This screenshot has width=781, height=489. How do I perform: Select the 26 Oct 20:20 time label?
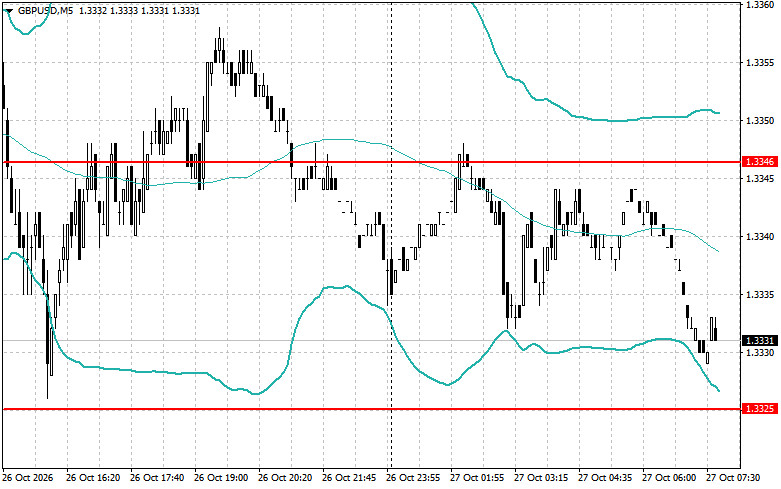coord(285,478)
